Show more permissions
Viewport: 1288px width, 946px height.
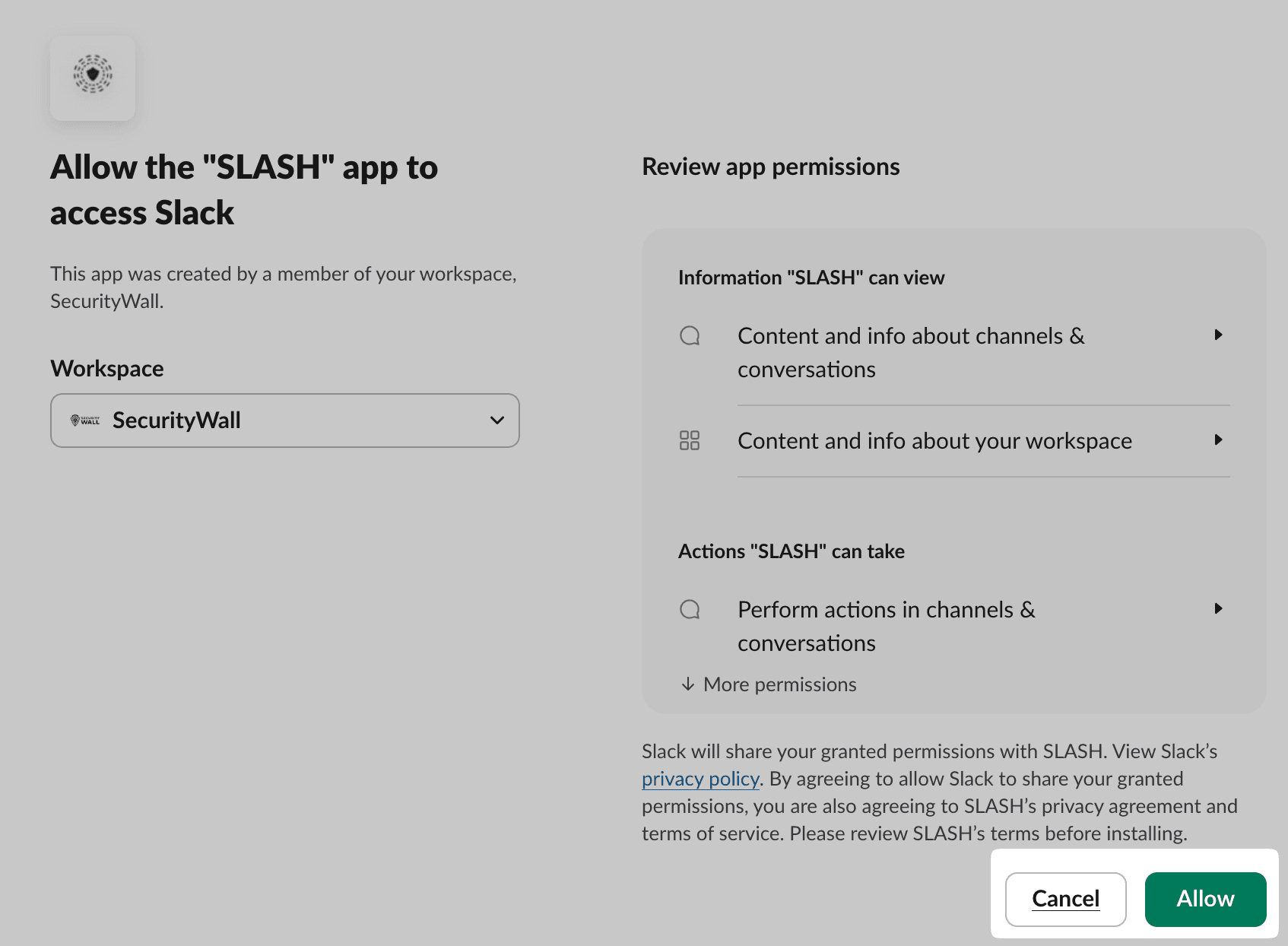[x=779, y=684]
